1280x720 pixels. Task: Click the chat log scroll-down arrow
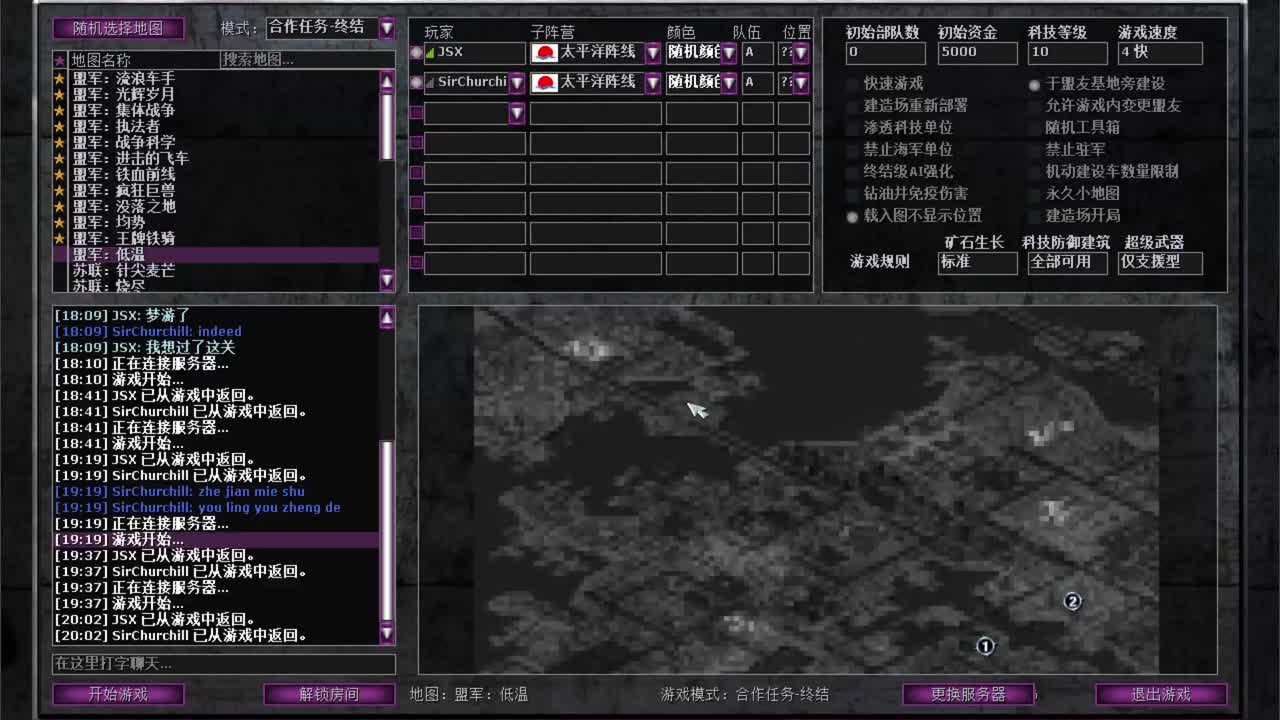click(387, 633)
